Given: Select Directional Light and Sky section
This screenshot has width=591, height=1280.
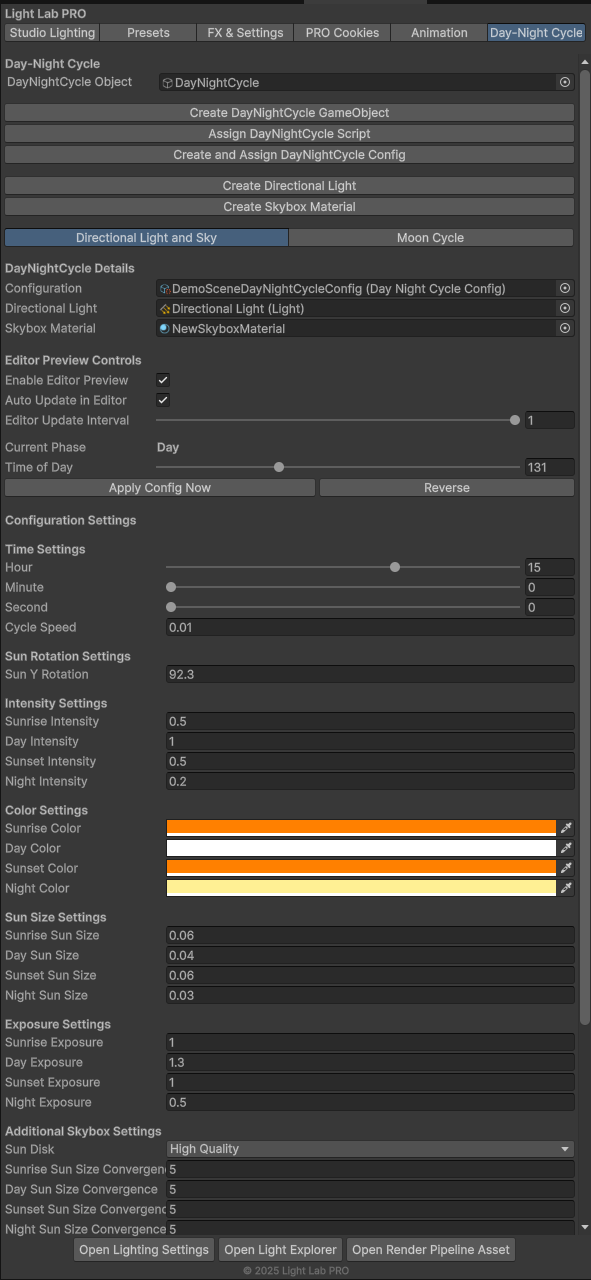Looking at the screenshot, I should point(146,238).
